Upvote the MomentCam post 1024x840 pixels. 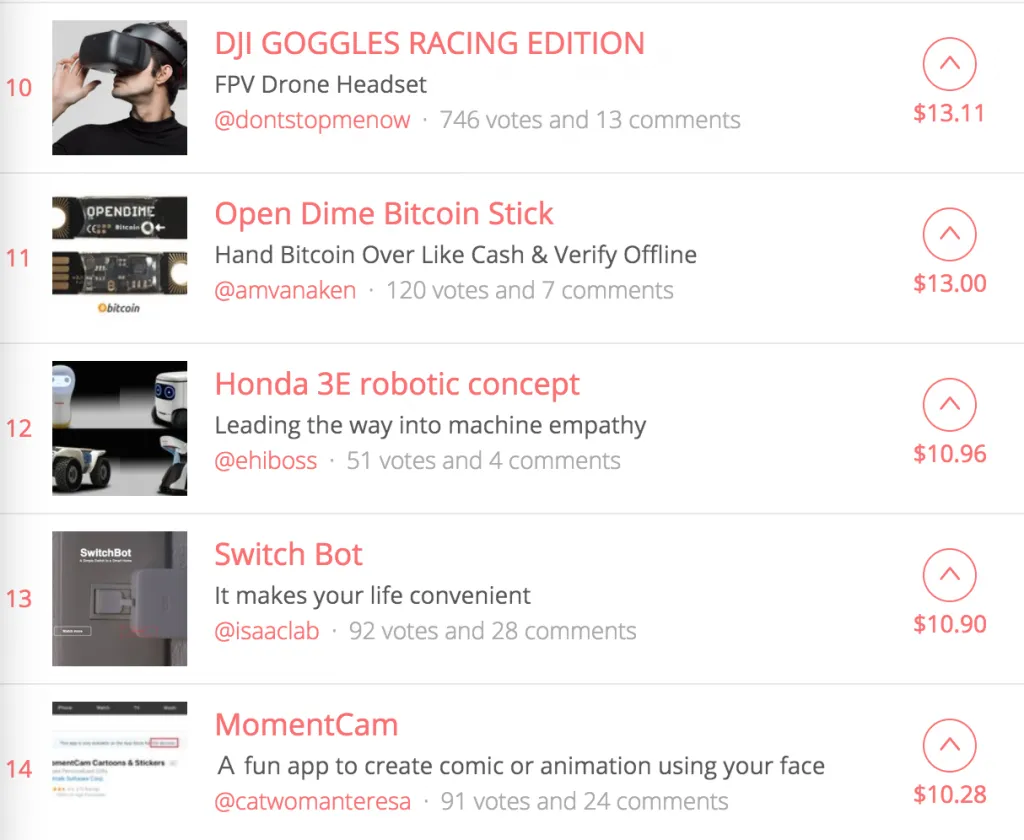[949, 745]
